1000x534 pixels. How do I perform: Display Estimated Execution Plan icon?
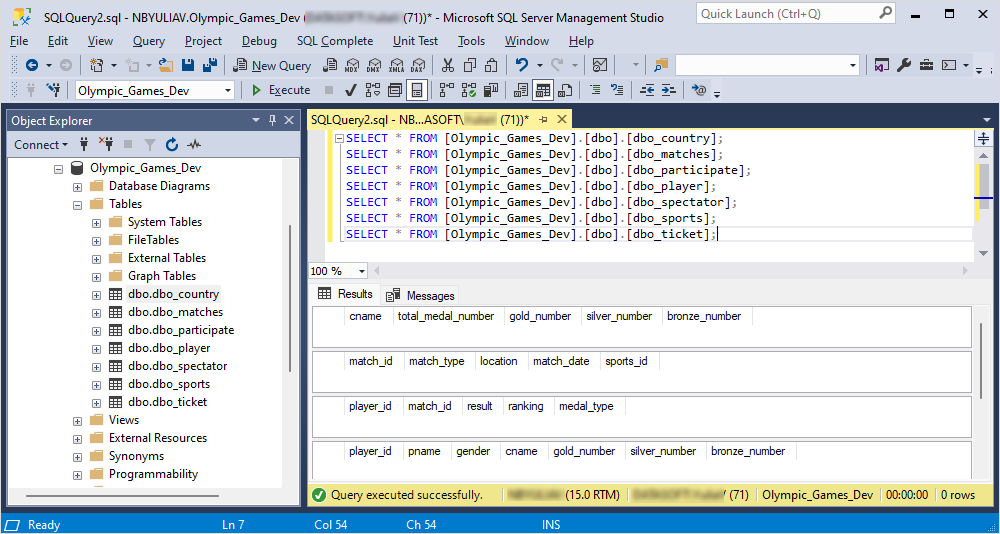[372, 90]
